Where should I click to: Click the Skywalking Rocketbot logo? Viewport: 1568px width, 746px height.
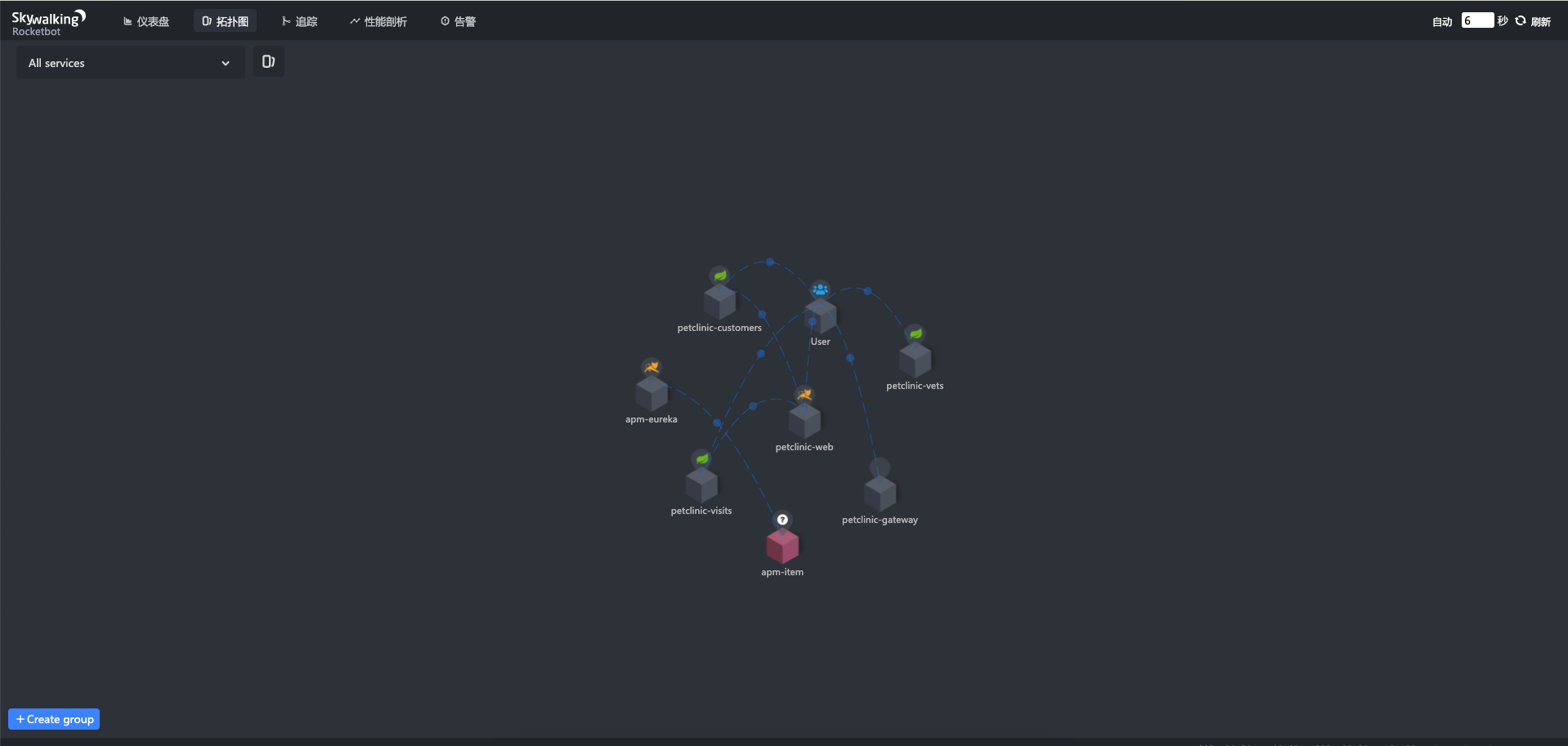tap(48, 23)
